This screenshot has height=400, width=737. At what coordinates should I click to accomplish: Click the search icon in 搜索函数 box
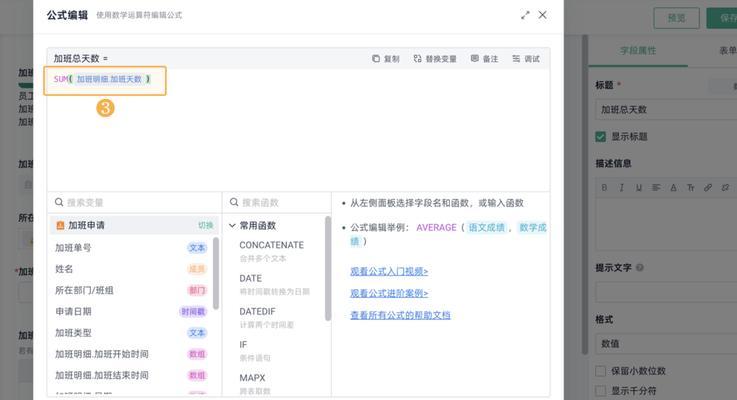234,202
